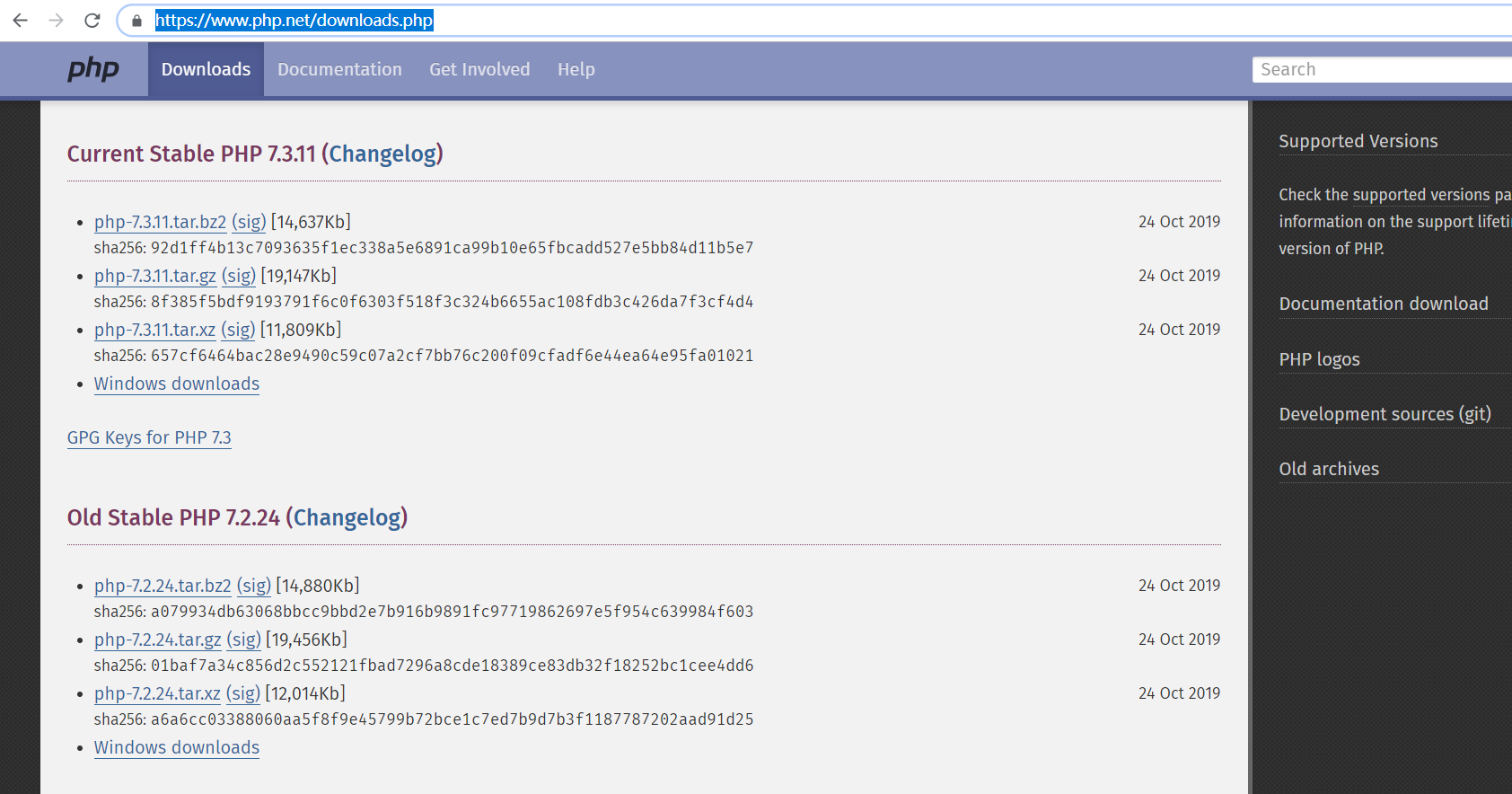Download php-7.3.11.tar.bz2
The height and width of the screenshot is (794, 1512).
160,222
